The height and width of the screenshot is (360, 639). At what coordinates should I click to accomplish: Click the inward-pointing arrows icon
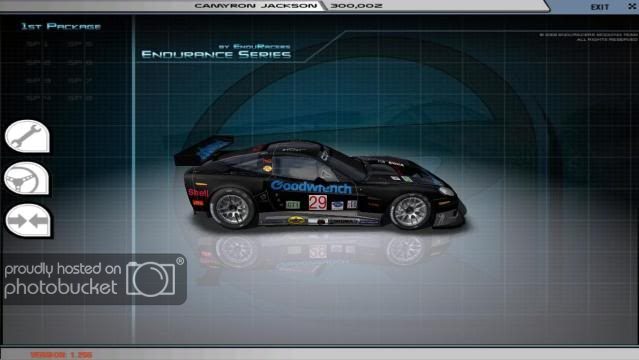28,221
